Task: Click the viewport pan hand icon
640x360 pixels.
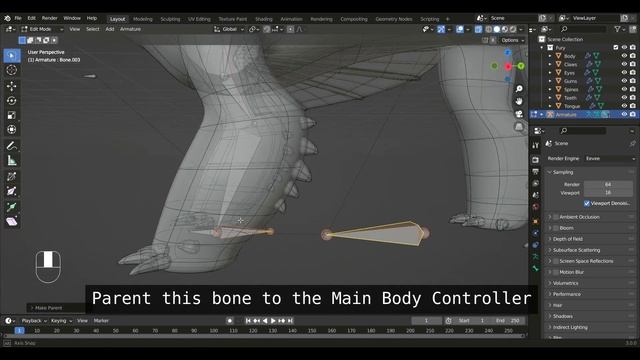Action: click(x=519, y=101)
